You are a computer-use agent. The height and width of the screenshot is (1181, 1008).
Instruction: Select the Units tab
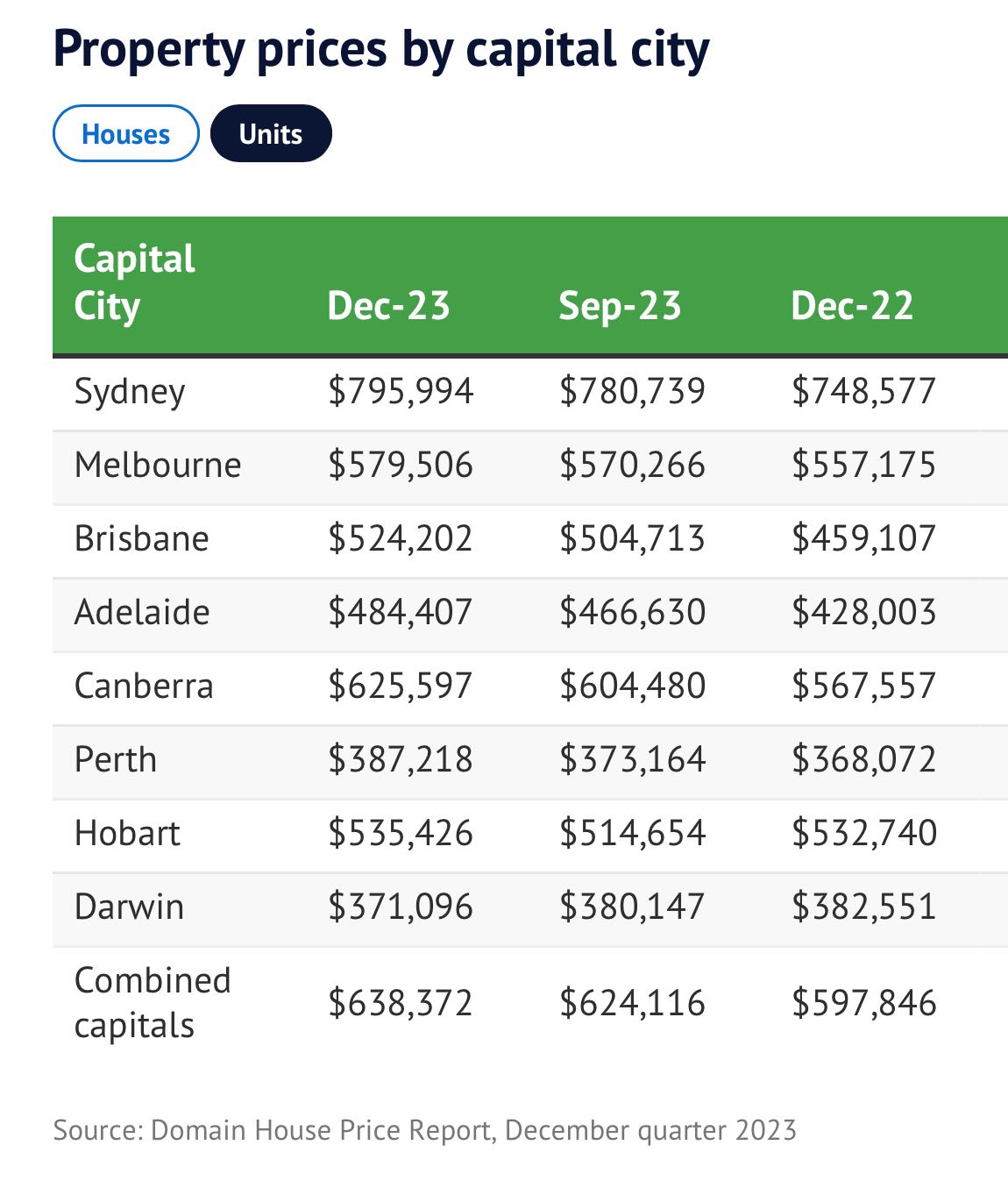click(x=271, y=134)
